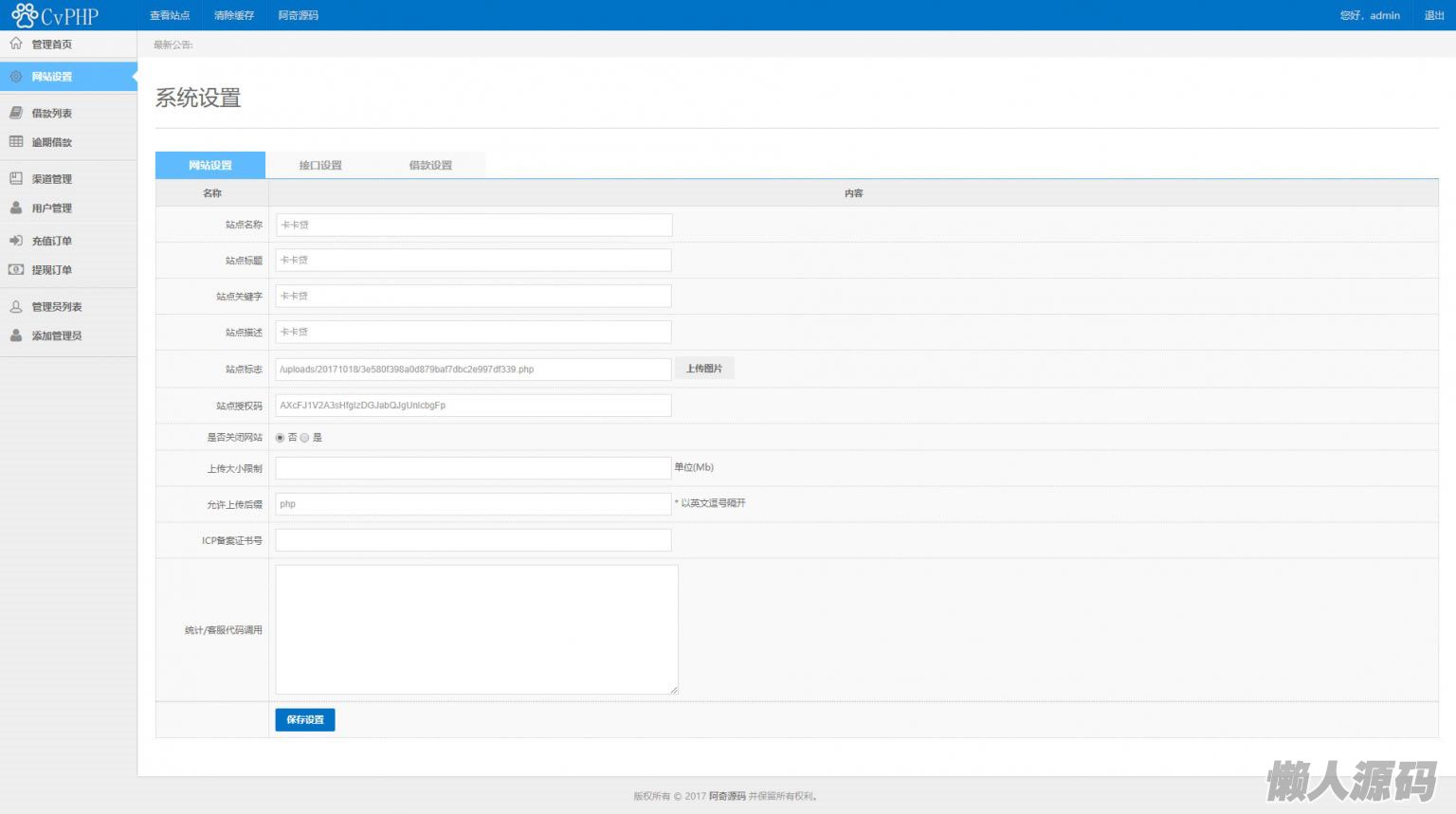
Task: Click the table icon for 逾期借款
Action: (x=16, y=142)
